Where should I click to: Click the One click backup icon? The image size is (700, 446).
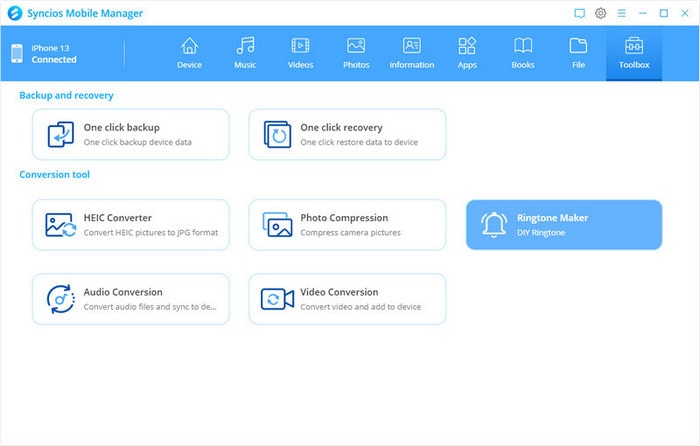pyautogui.click(x=61, y=134)
